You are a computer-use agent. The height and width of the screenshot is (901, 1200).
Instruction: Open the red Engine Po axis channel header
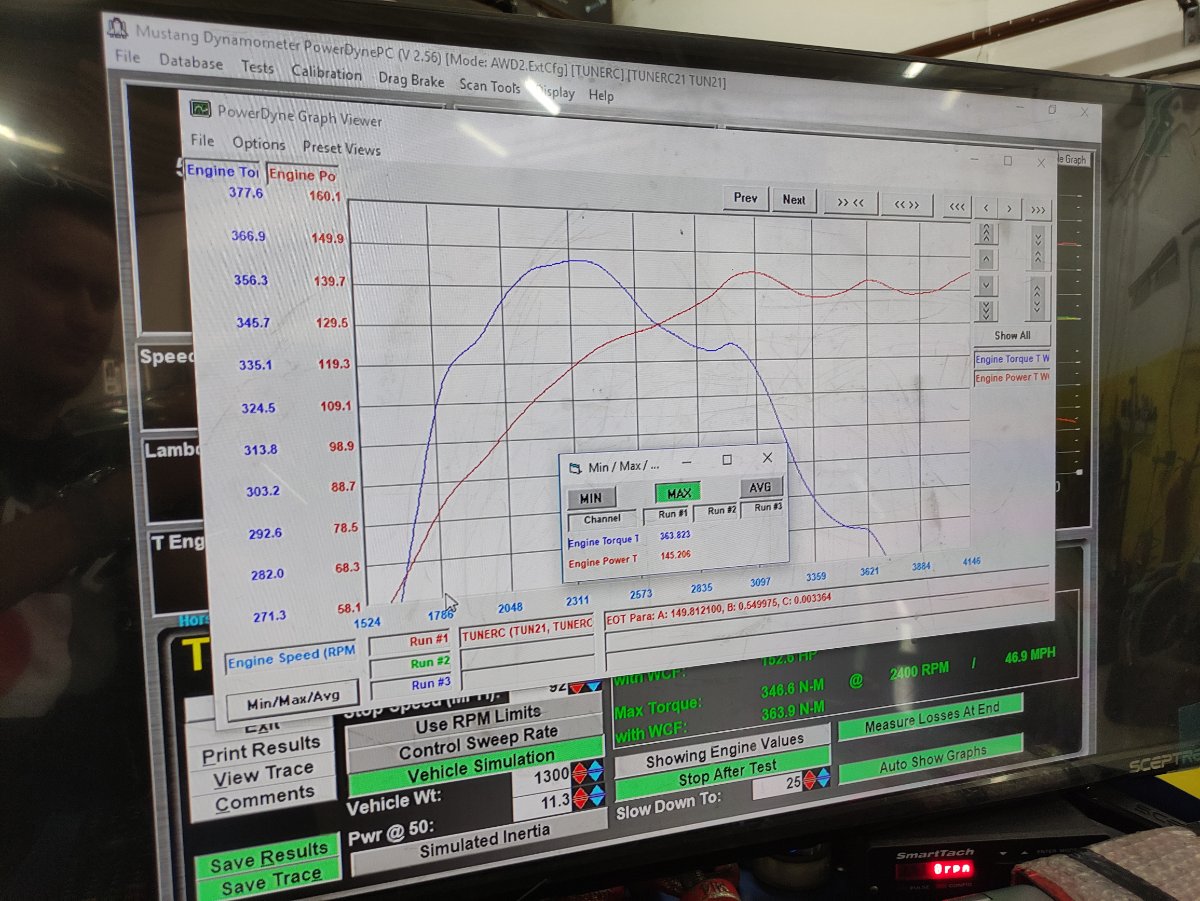click(x=303, y=175)
